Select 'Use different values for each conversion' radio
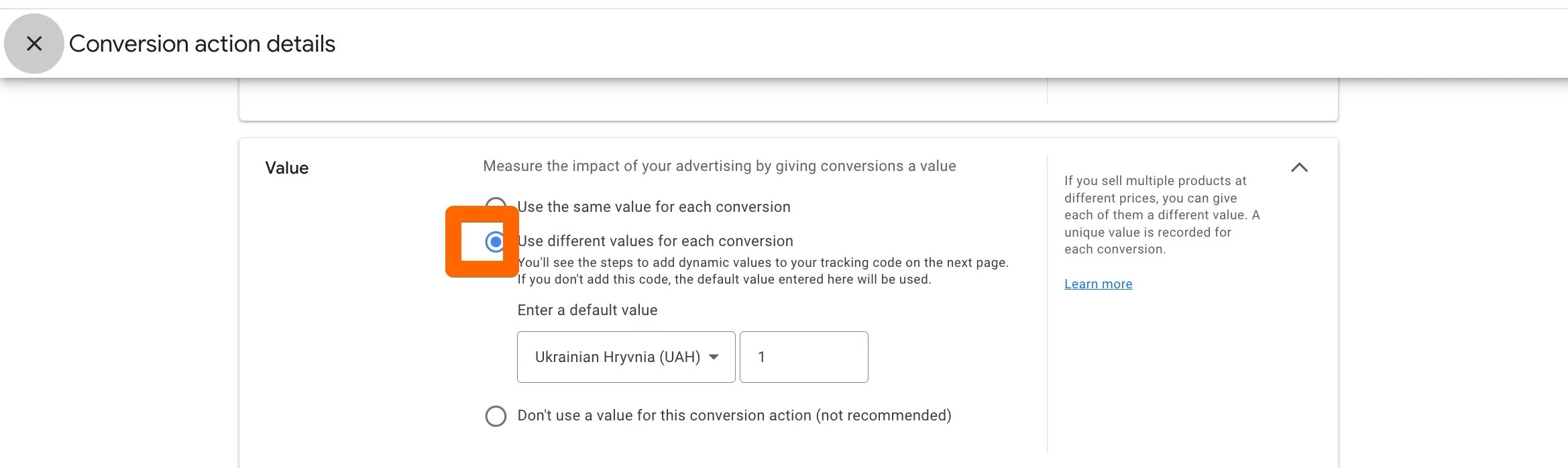The height and width of the screenshot is (468, 1568). (x=496, y=241)
